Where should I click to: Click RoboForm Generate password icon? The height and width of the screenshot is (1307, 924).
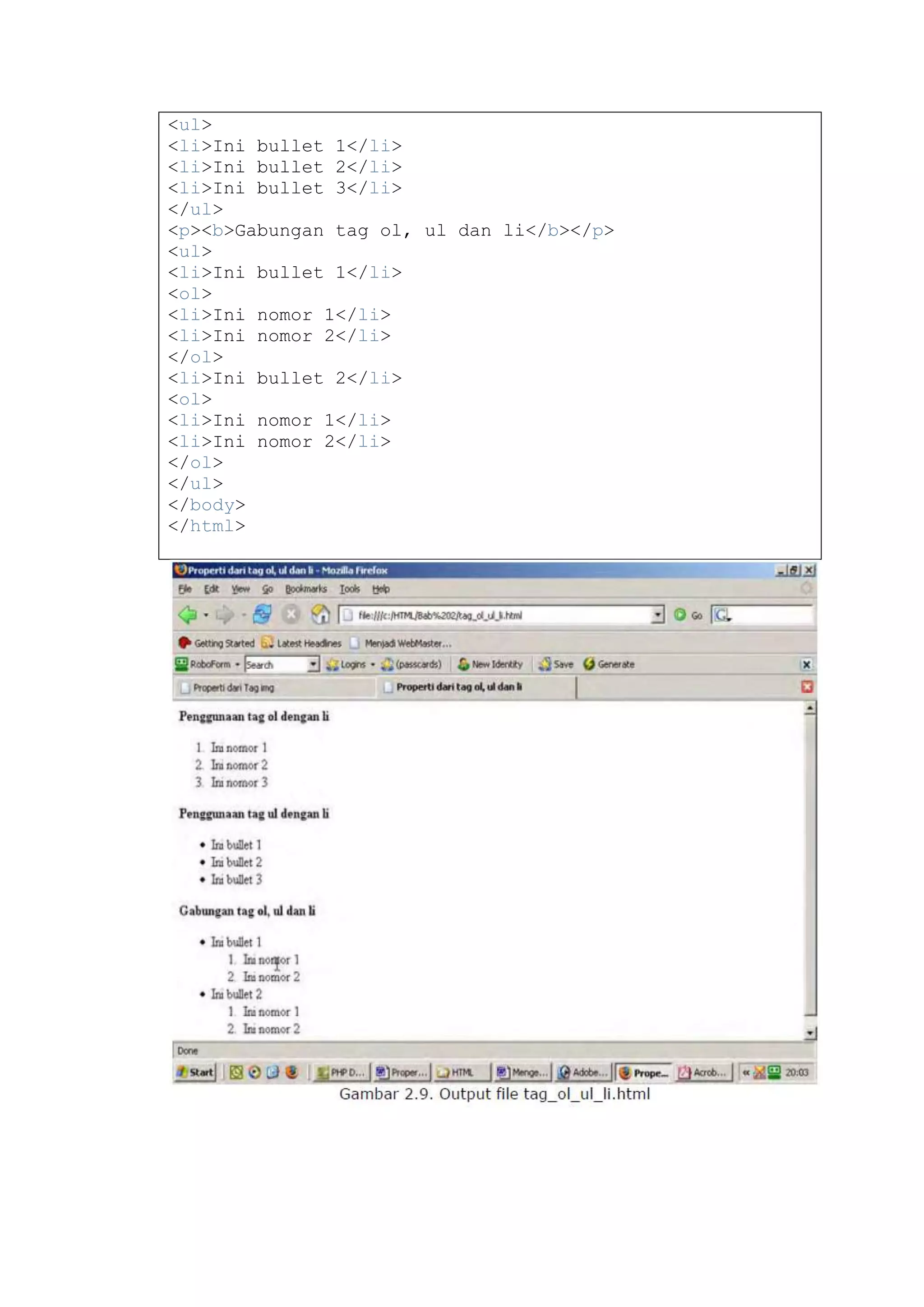tap(589, 664)
